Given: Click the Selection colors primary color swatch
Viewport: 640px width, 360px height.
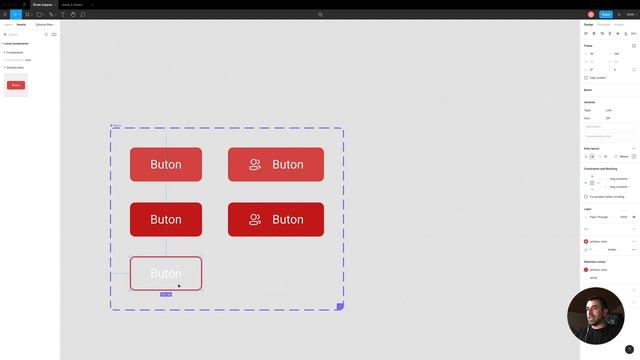Looking at the screenshot, I should pos(586,270).
